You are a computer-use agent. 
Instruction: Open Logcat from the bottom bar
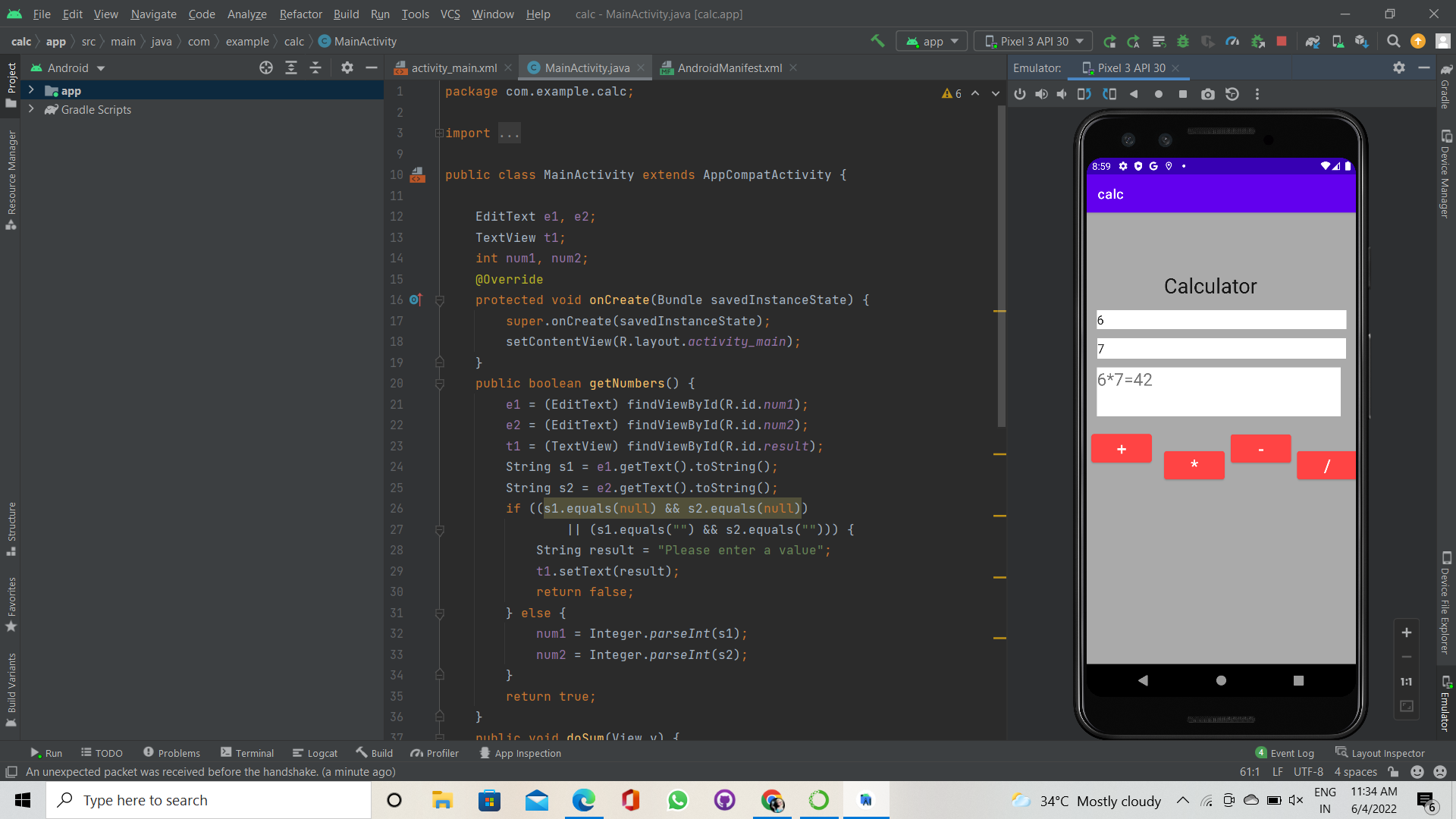click(x=315, y=752)
